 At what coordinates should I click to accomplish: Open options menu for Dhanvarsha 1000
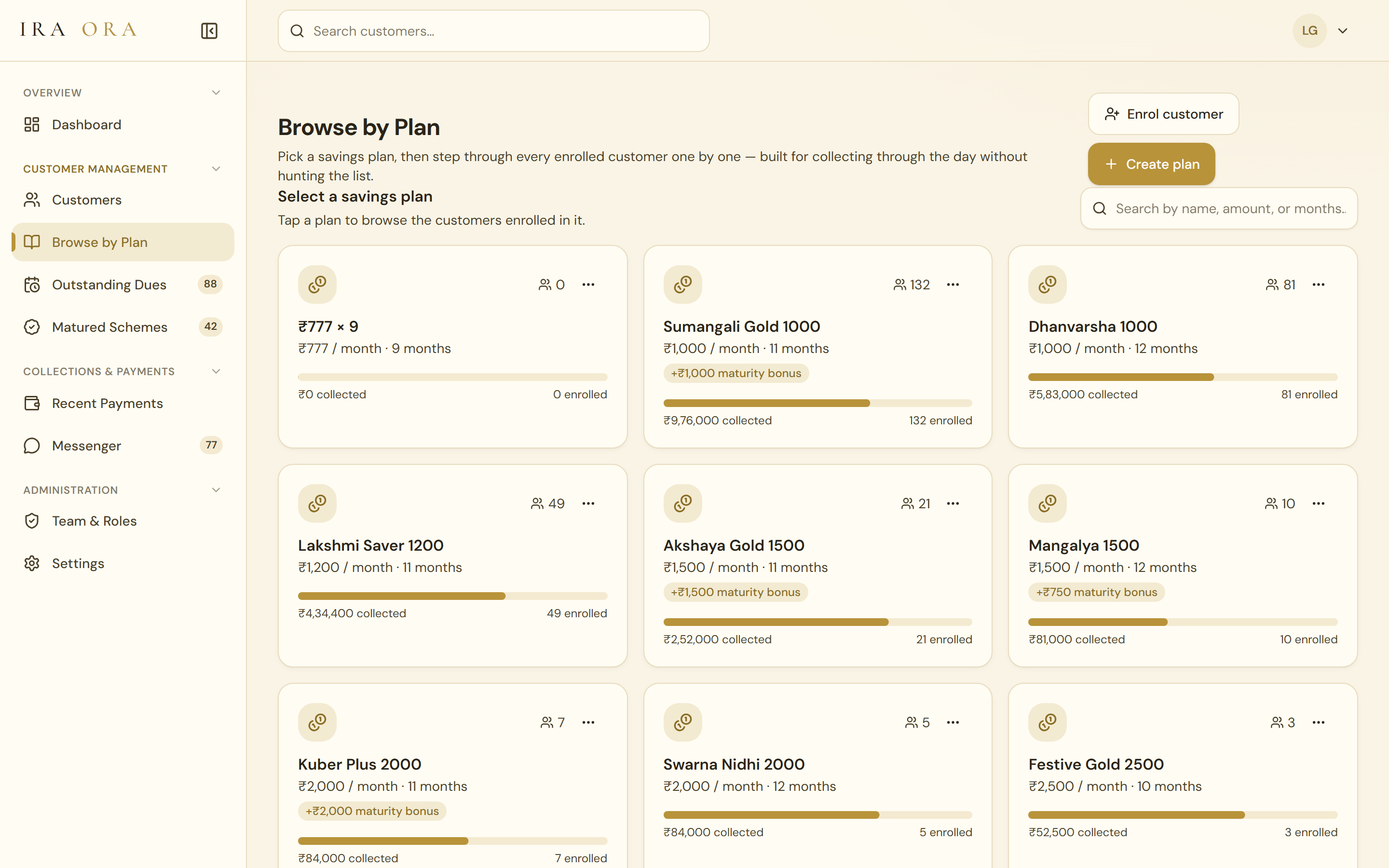click(x=1319, y=285)
